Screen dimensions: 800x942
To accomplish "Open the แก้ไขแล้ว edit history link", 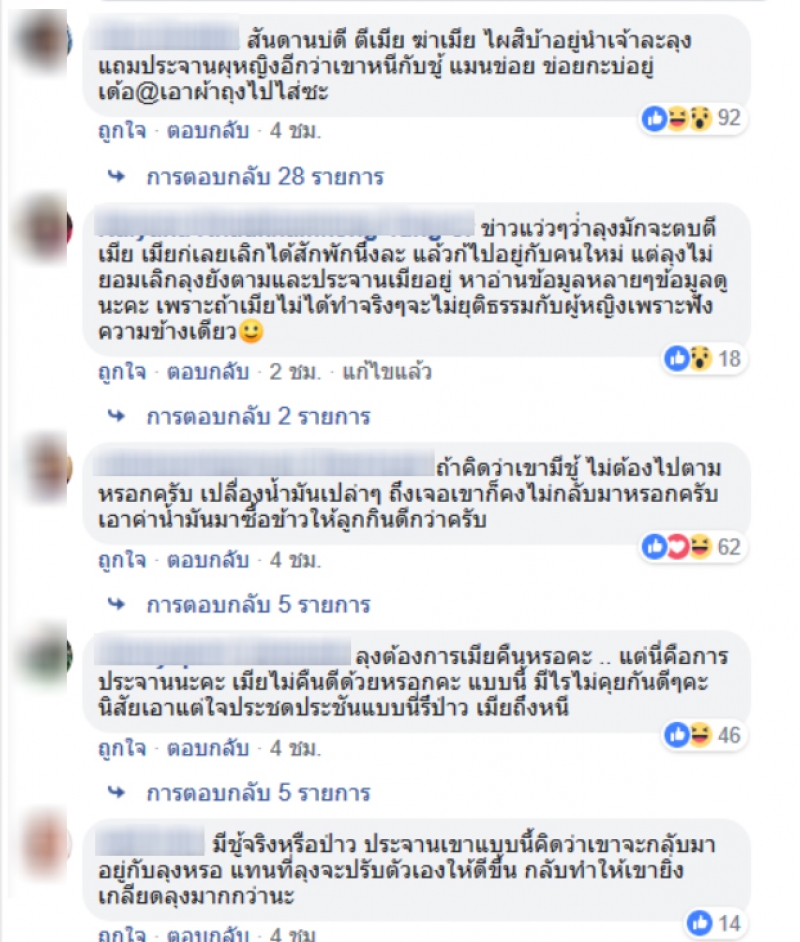I will (x=387, y=371).
